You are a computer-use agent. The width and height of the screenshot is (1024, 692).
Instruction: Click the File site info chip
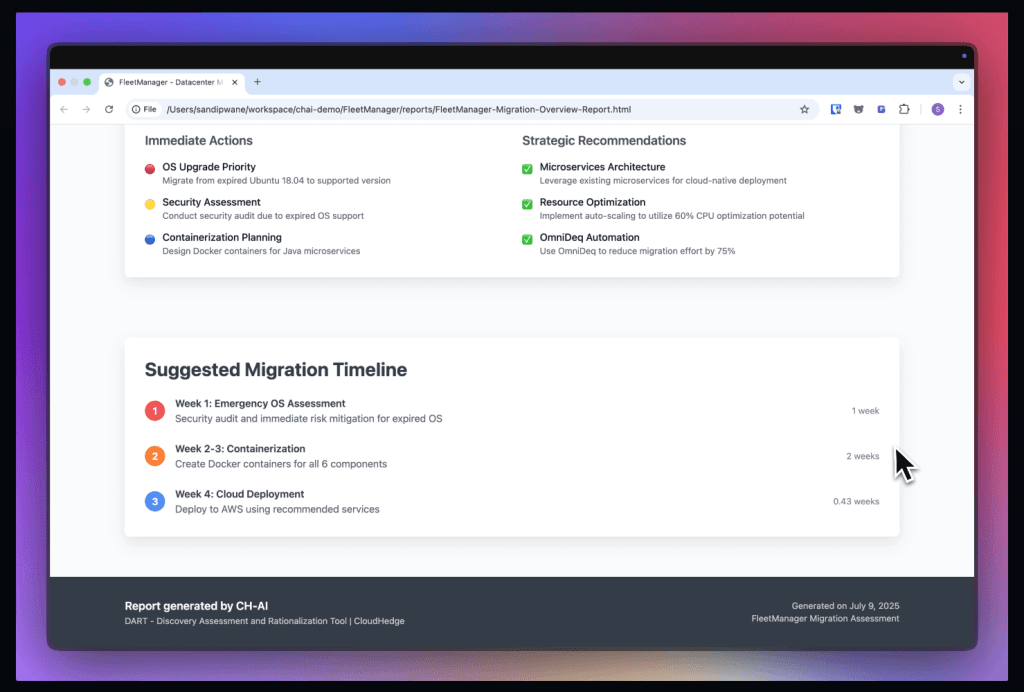point(144,109)
